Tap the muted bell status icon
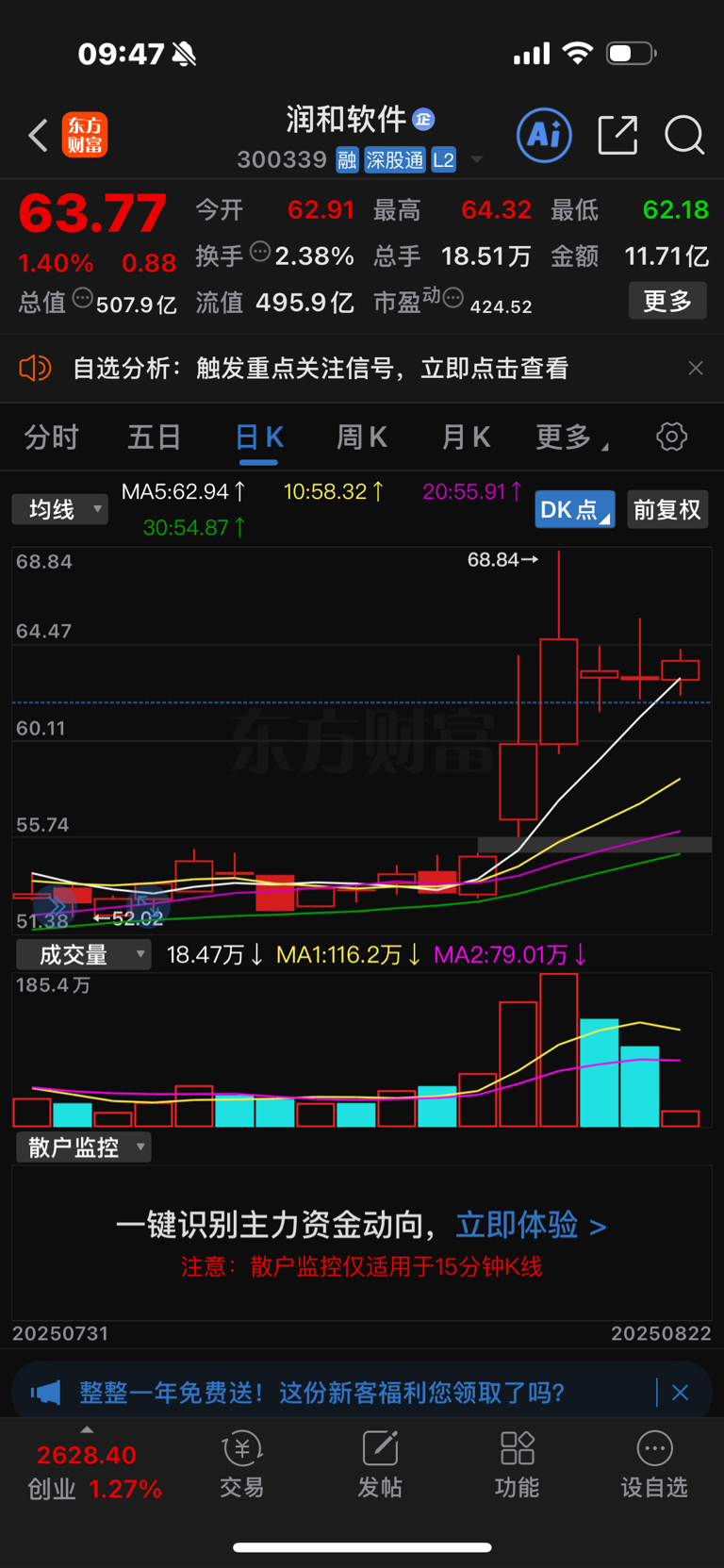This screenshot has width=724, height=1568. (185, 54)
